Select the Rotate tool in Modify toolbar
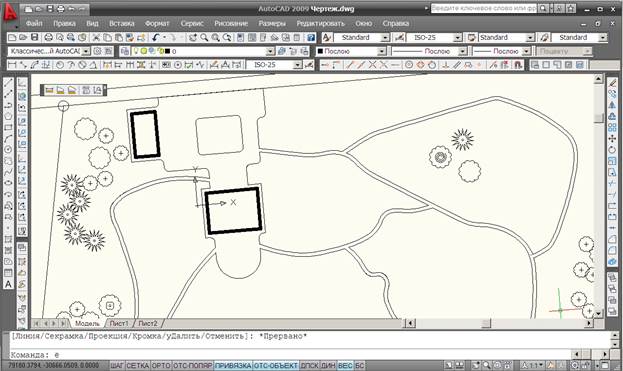623x371 pixels. (612, 150)
